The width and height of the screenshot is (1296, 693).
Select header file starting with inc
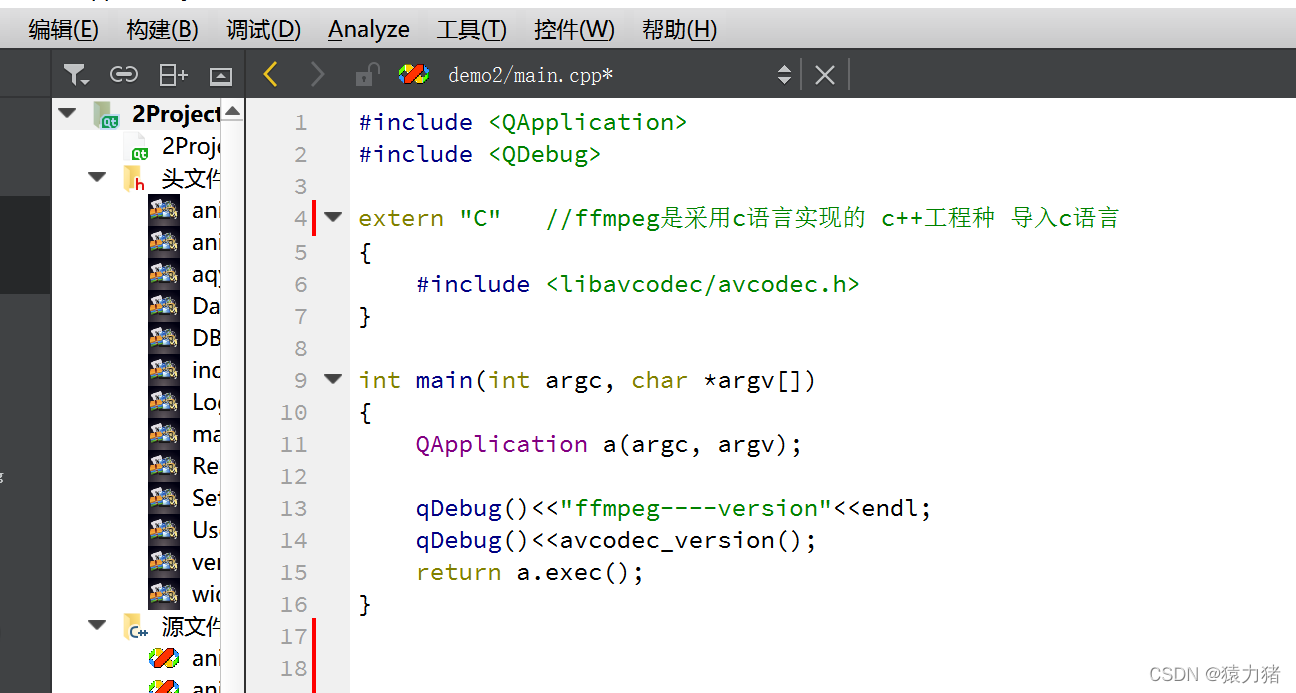206,370
